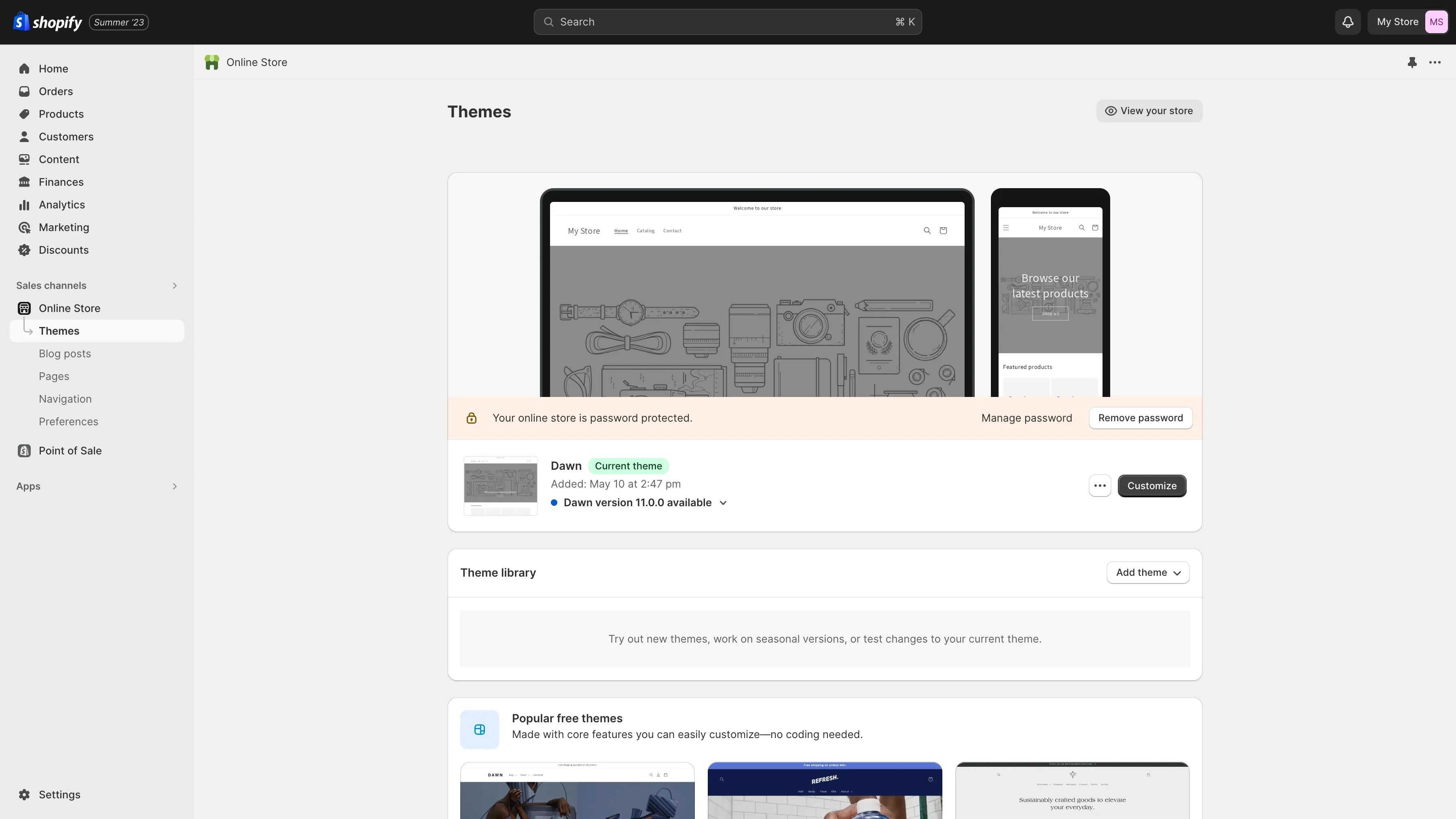Click the Remove password button
This screenshot has height=819, width=1456.
click(1140, 418)
